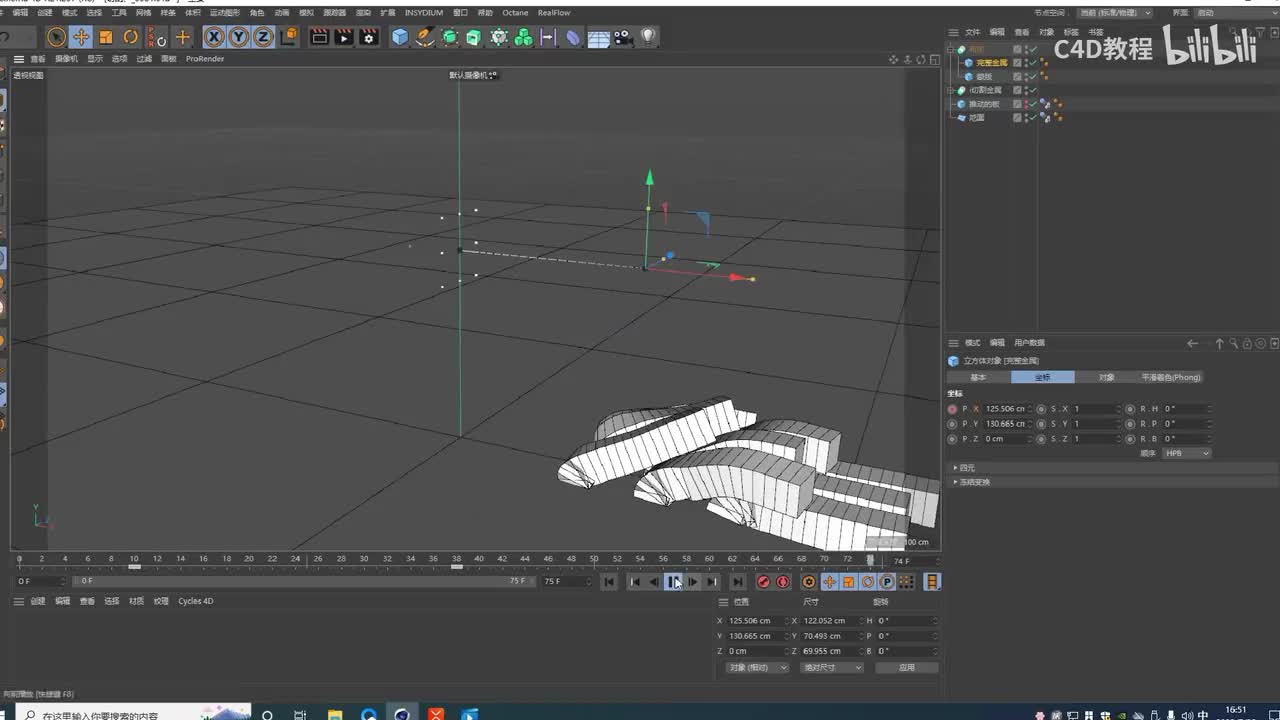Select the Move tool in top toolbar
The width and height of the screenshot is (1280, 720).
(81, 37)
